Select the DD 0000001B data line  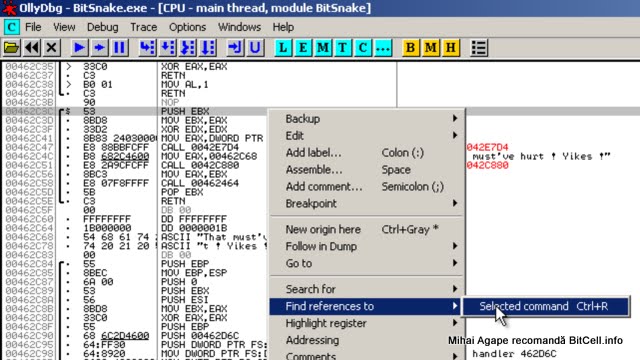tap(194, 228)
